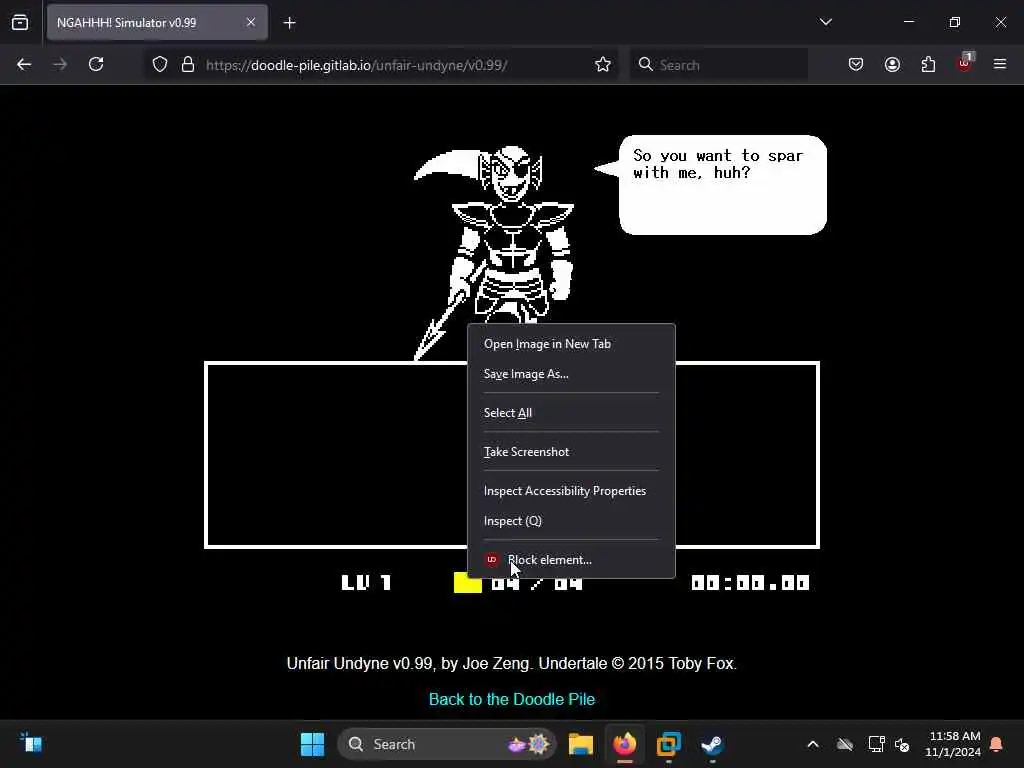The image size is (1024, 768).
Task: Click the OneDrive cloud tray icon
Action: 845,744
